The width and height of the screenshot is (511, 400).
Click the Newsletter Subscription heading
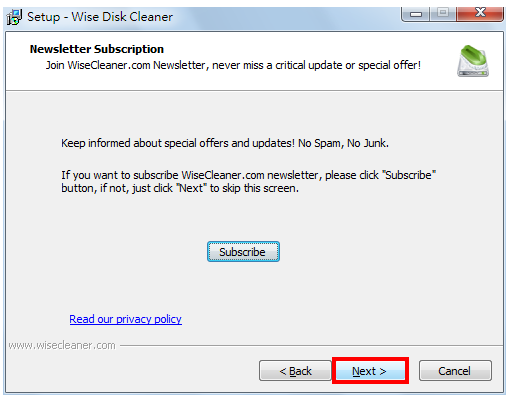click(97, 49)
